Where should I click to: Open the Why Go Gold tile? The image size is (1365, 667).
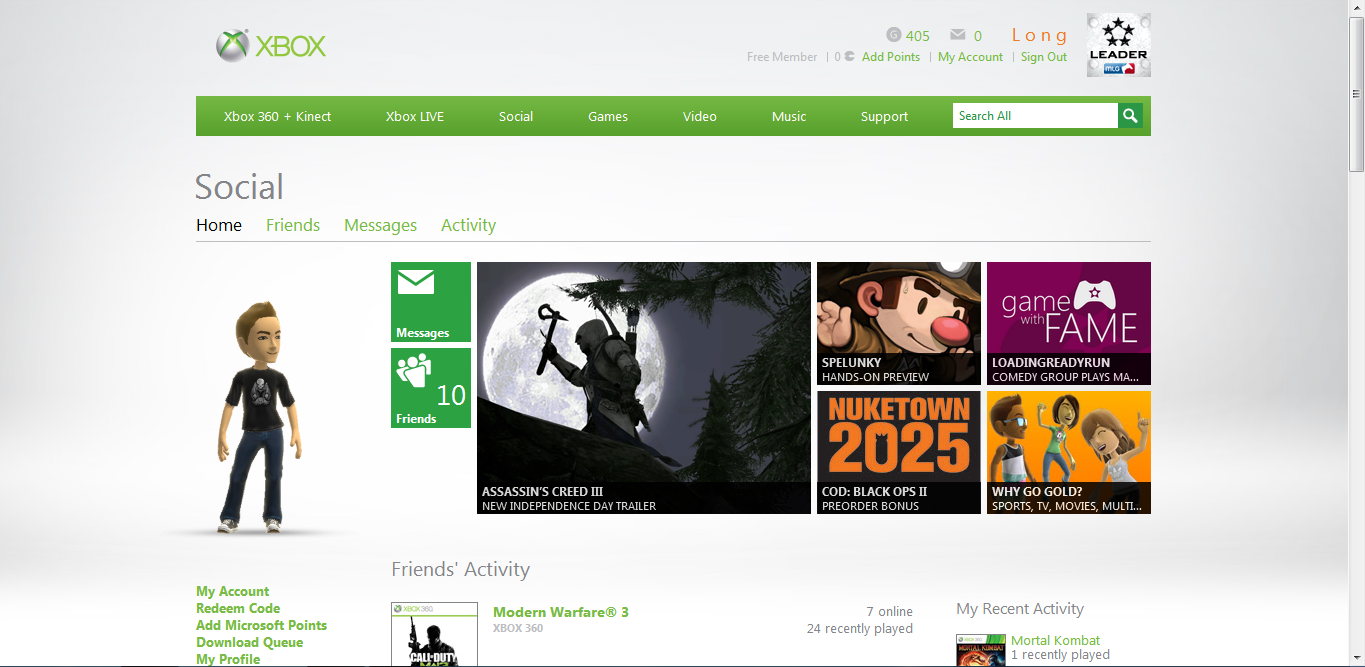click(1069, 452)
